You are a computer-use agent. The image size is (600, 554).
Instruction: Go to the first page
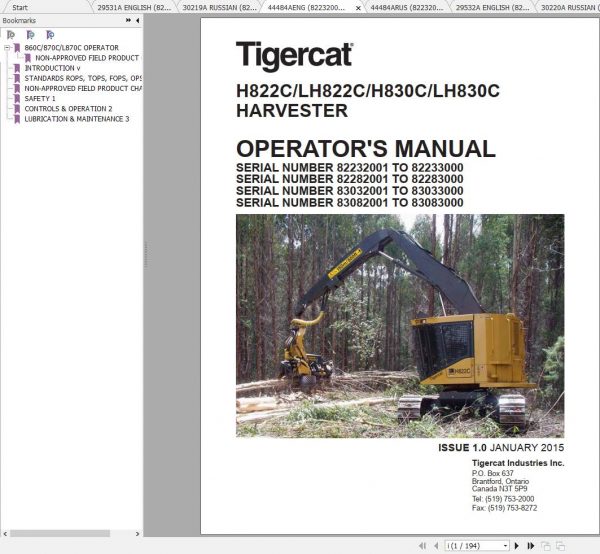pos(422,546)
